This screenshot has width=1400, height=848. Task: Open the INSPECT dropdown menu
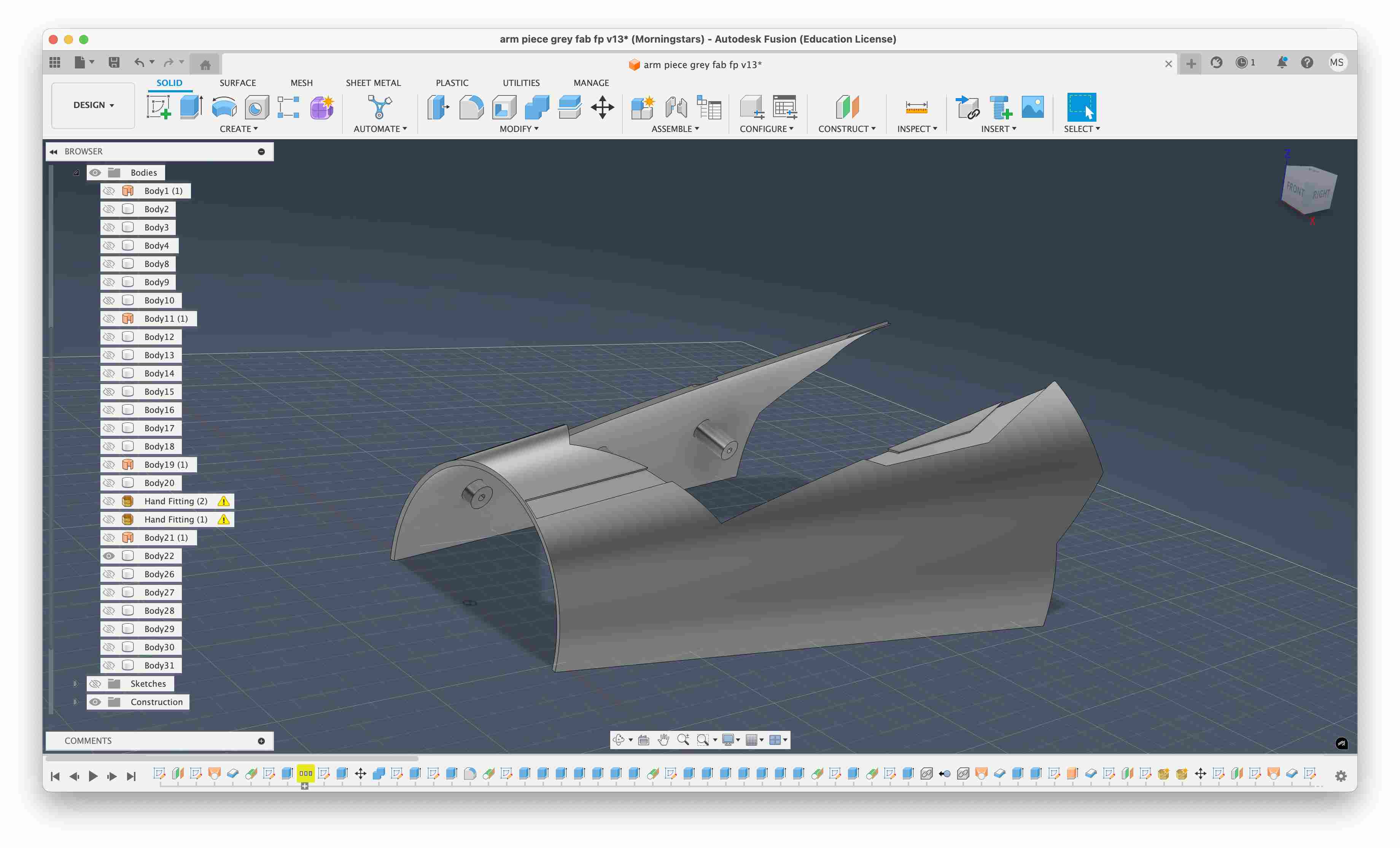click(x=917, y=129)
